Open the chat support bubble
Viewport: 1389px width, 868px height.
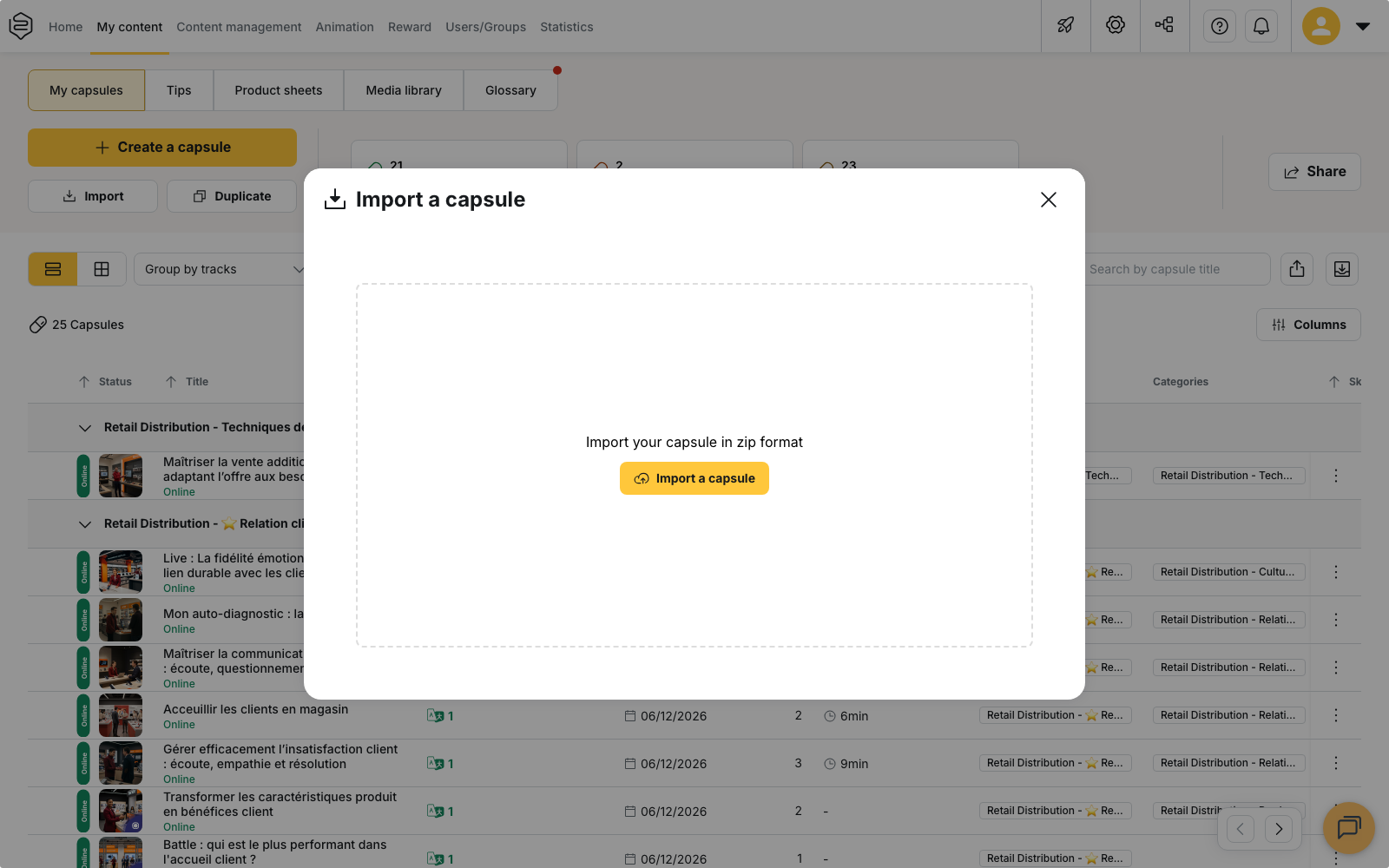pos(1349,828)
